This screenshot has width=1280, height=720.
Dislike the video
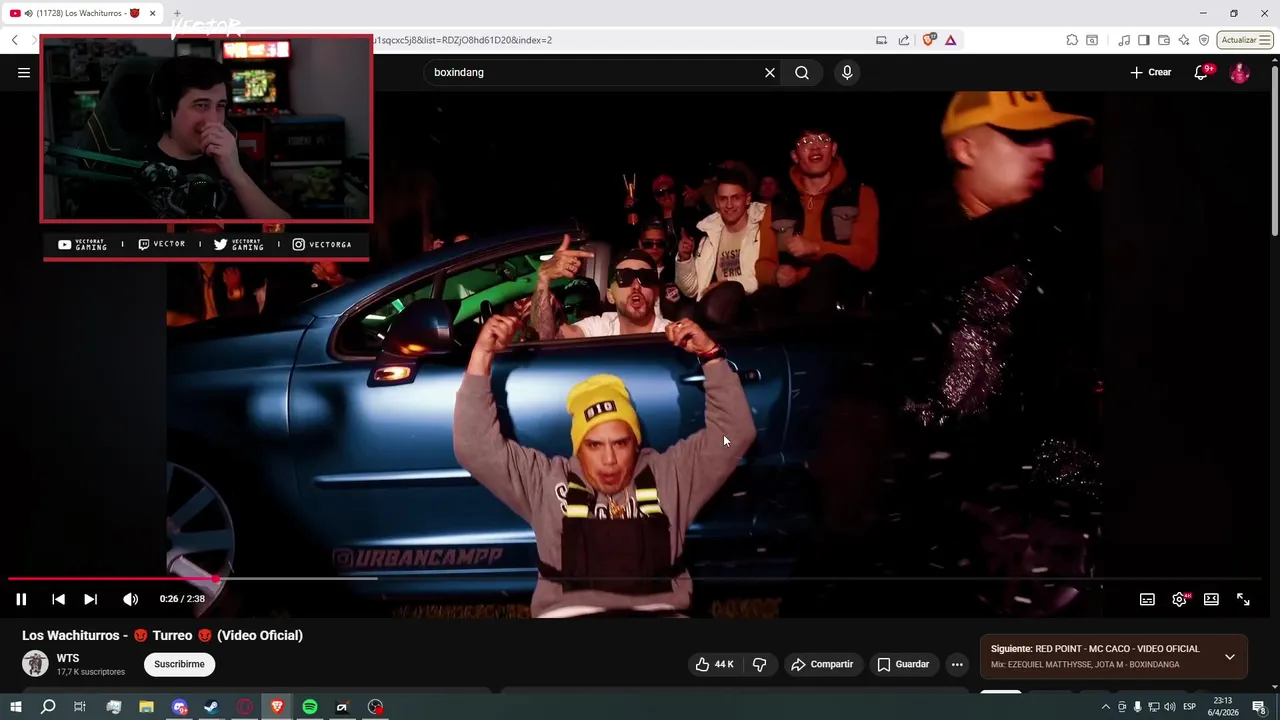click(759, 664)
